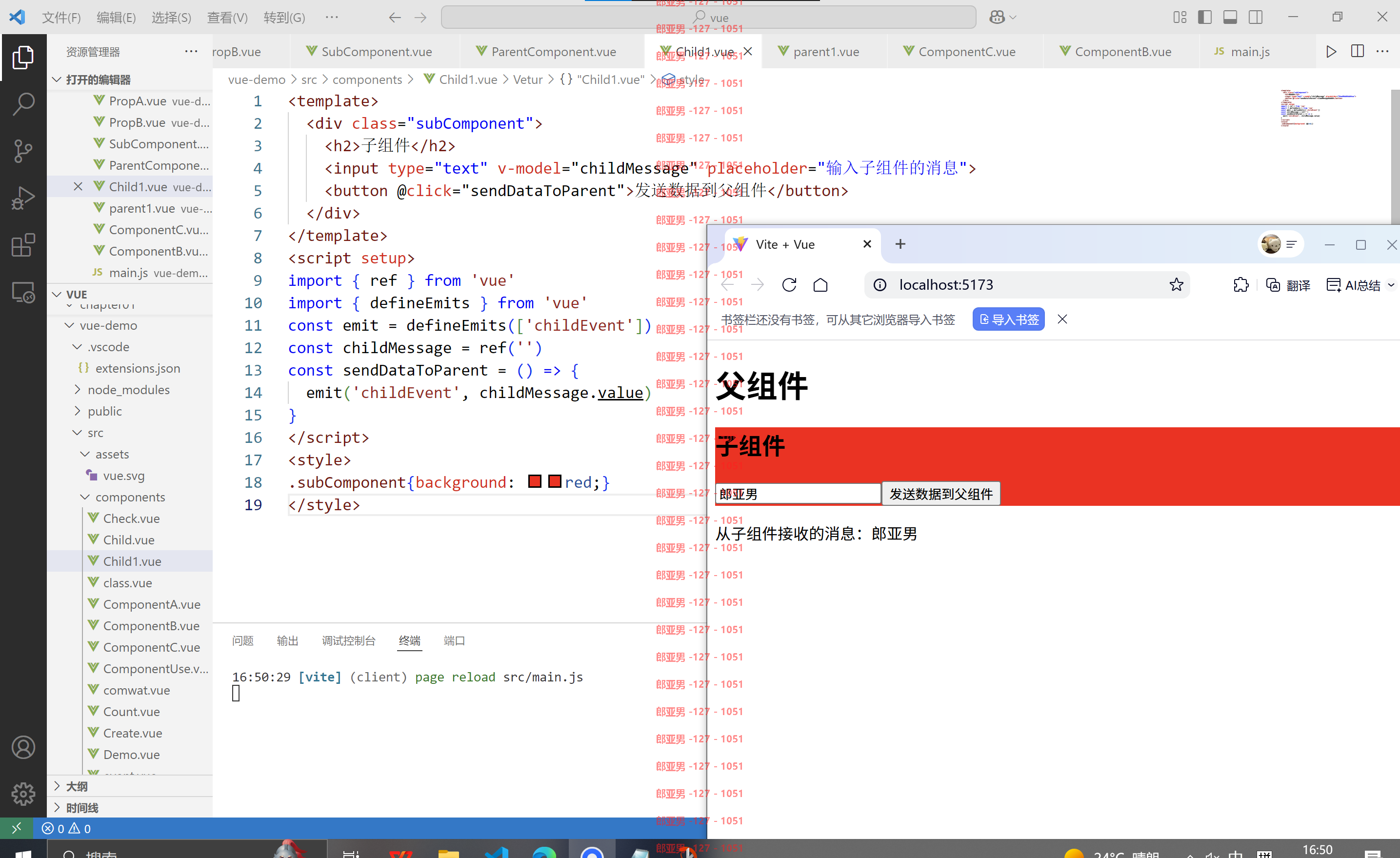The width and height of the screenshot is (1400, 858).
Task: Collapse the components folder
Action: tap(130, 497)
